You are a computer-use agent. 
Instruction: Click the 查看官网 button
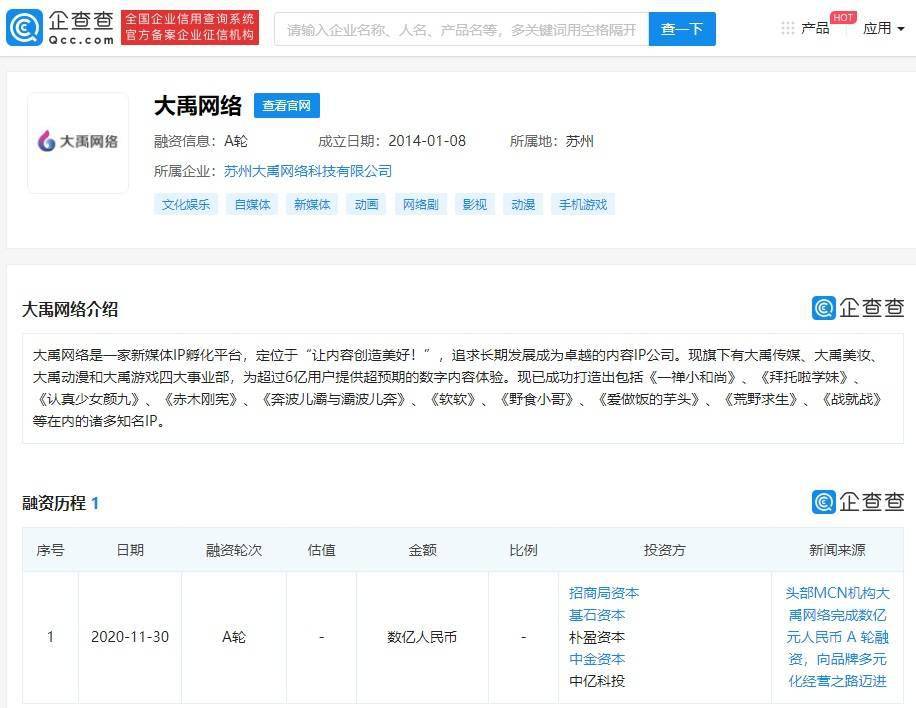(286, 106)
